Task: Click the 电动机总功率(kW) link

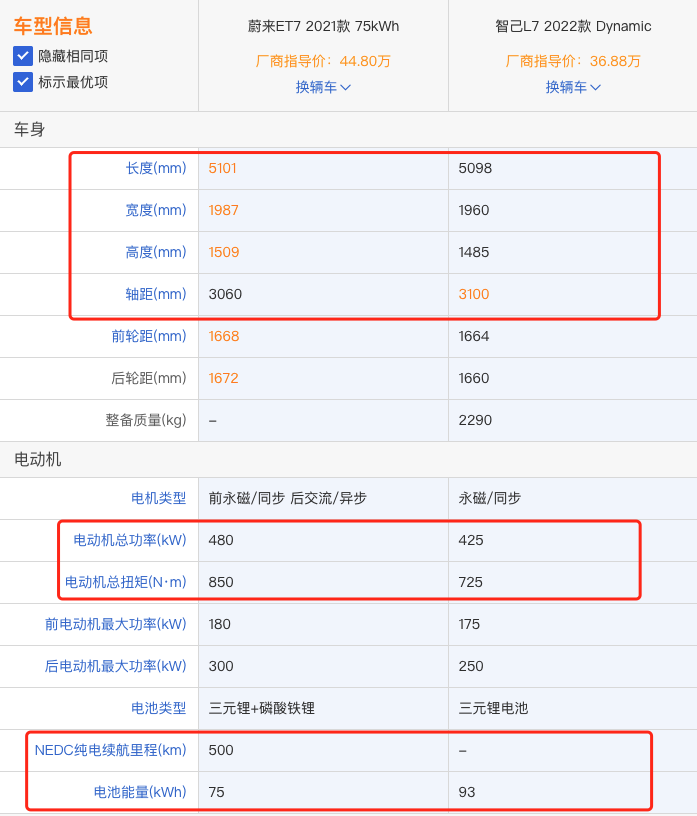Action: pos(130,540)
